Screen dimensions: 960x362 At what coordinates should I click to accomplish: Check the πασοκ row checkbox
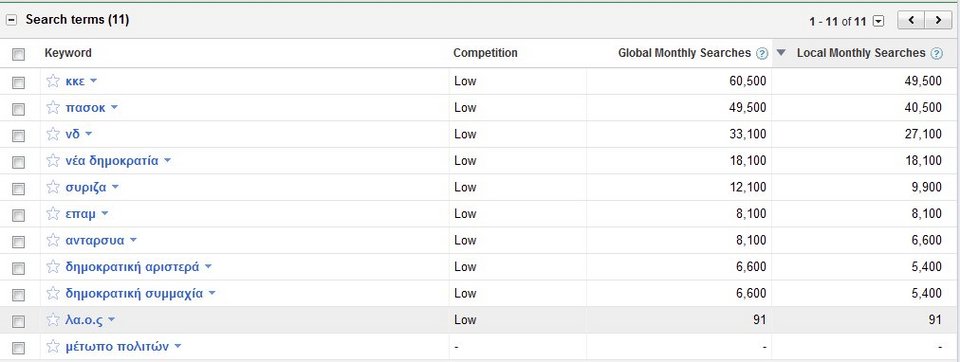[x=18, y=109]
